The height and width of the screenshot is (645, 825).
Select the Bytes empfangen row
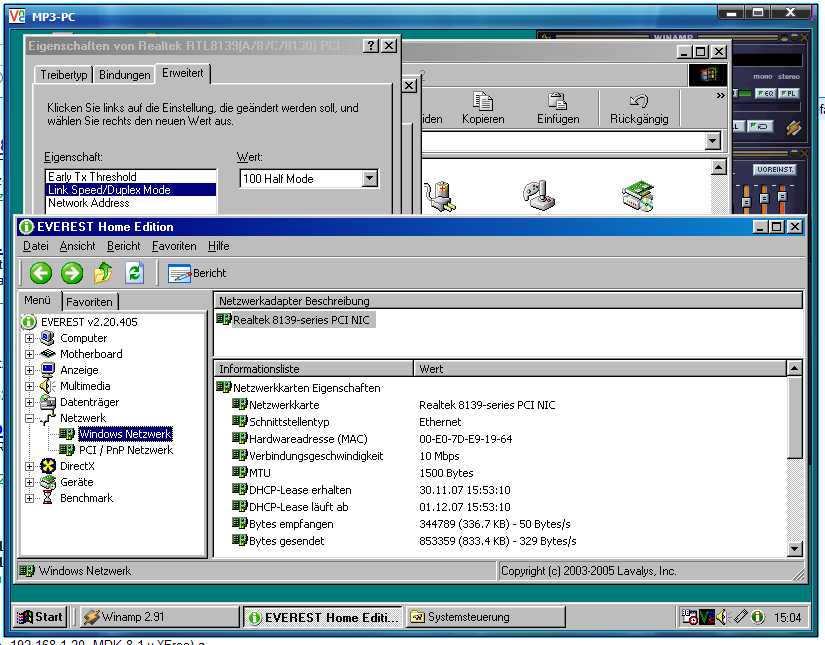pos(501,524)
